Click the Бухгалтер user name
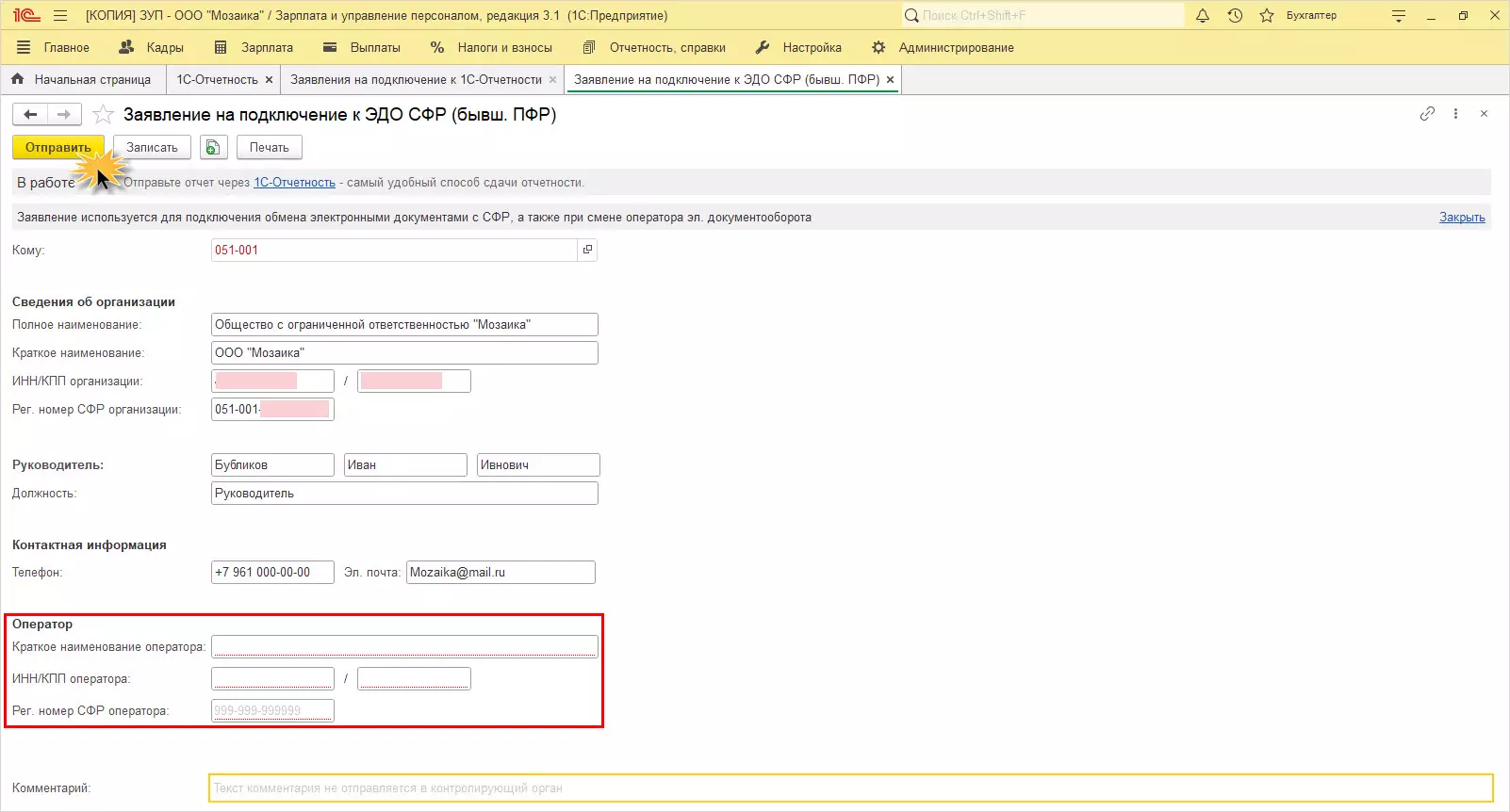1510x812 pixels. point(1311,16)
